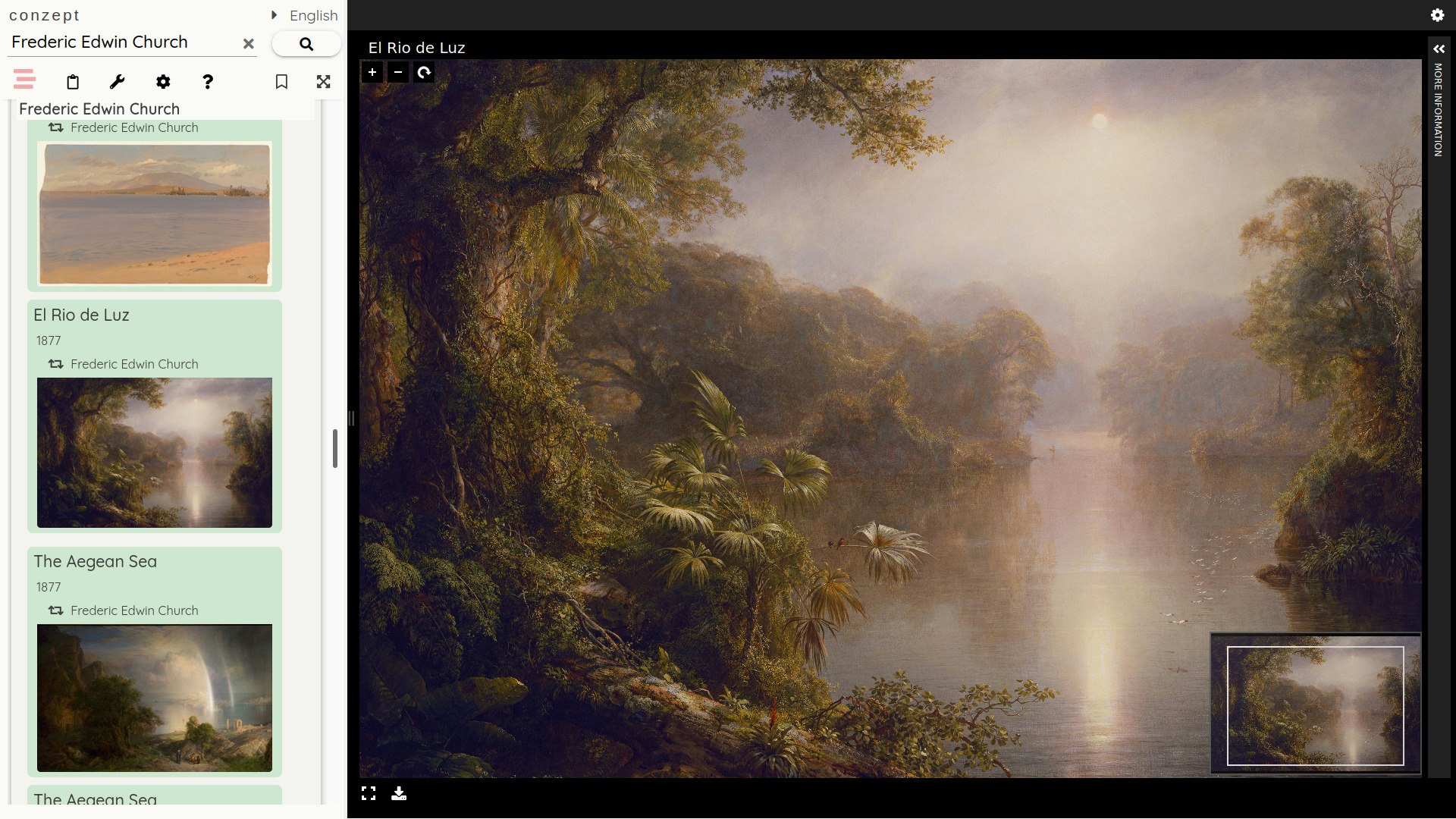1456x819 pixels.
Task: Click the expand arrows icon in the sidebar
Action: coord(324,82)
